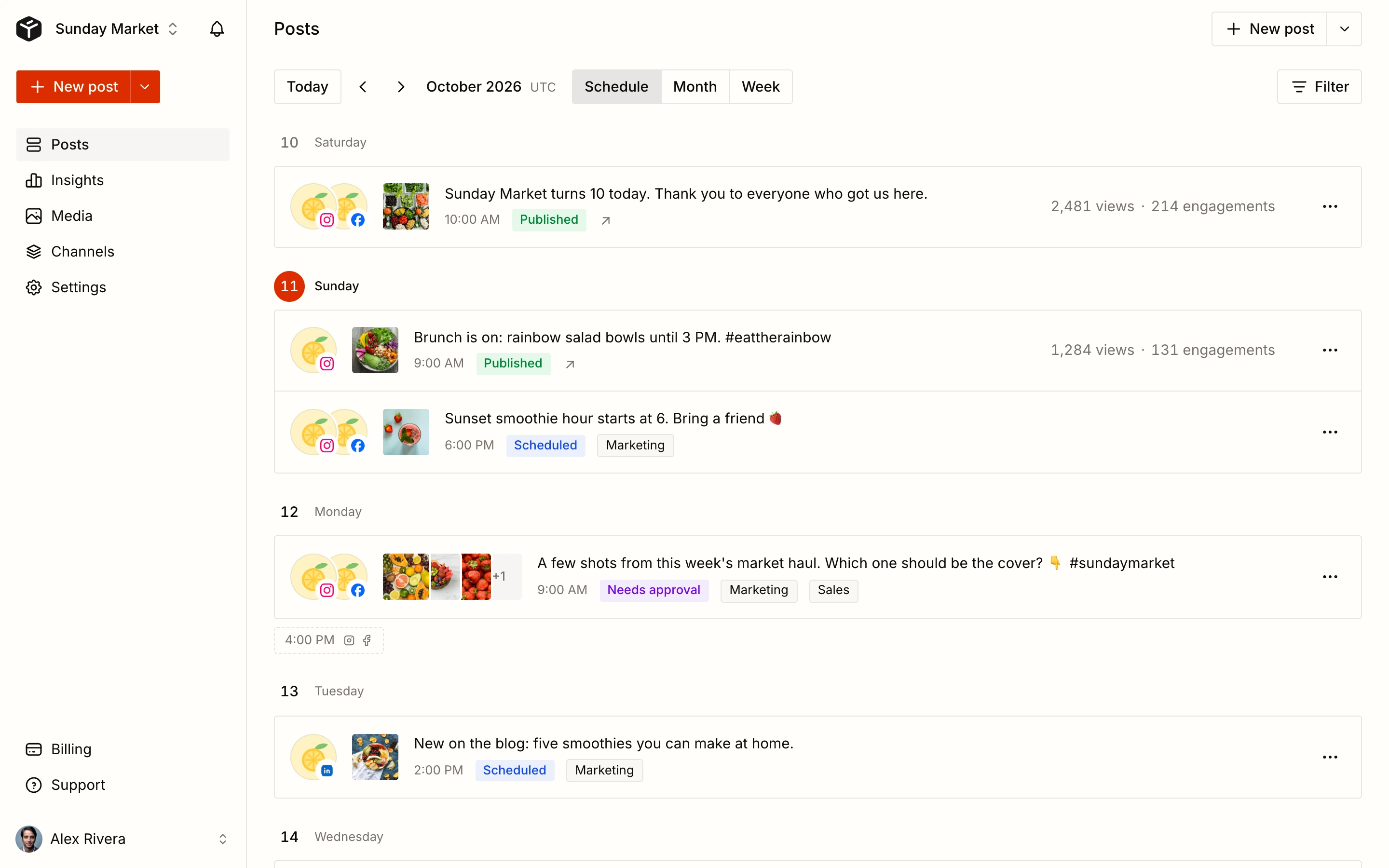Image resolution: width=1389 pixels, height=868 pixels.
Task: Click the Scheduled badge on Sunset smoothie post
Action: (545, 446)
